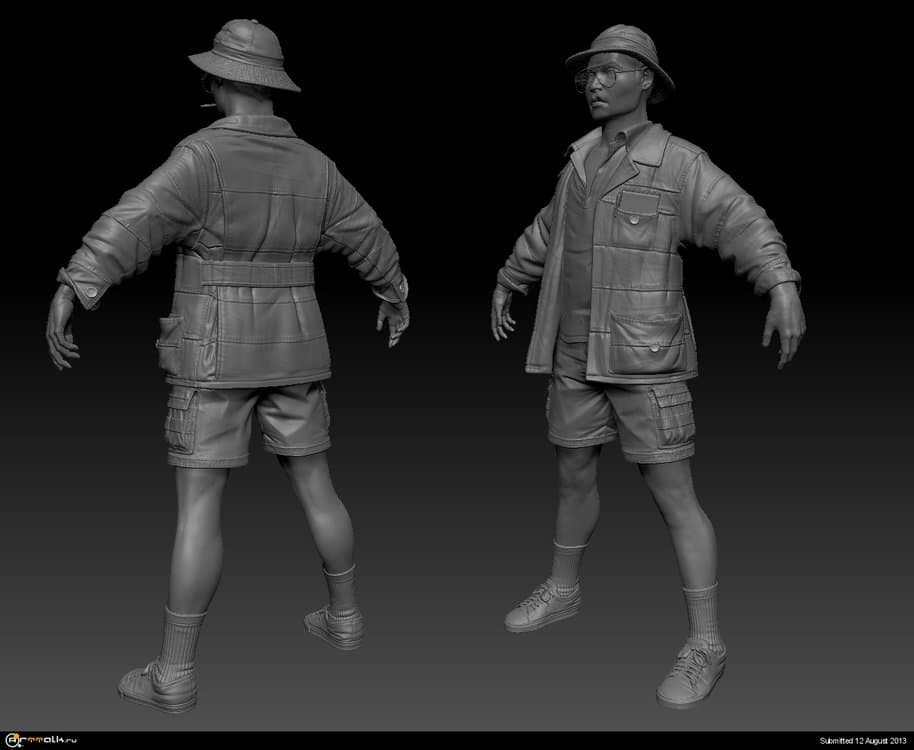Image resolution: width=914 pixels, height=750 pixels.
Task: Click the orange circular emblem in the ArtTalk watermark
Action: [x=15, y=736]
